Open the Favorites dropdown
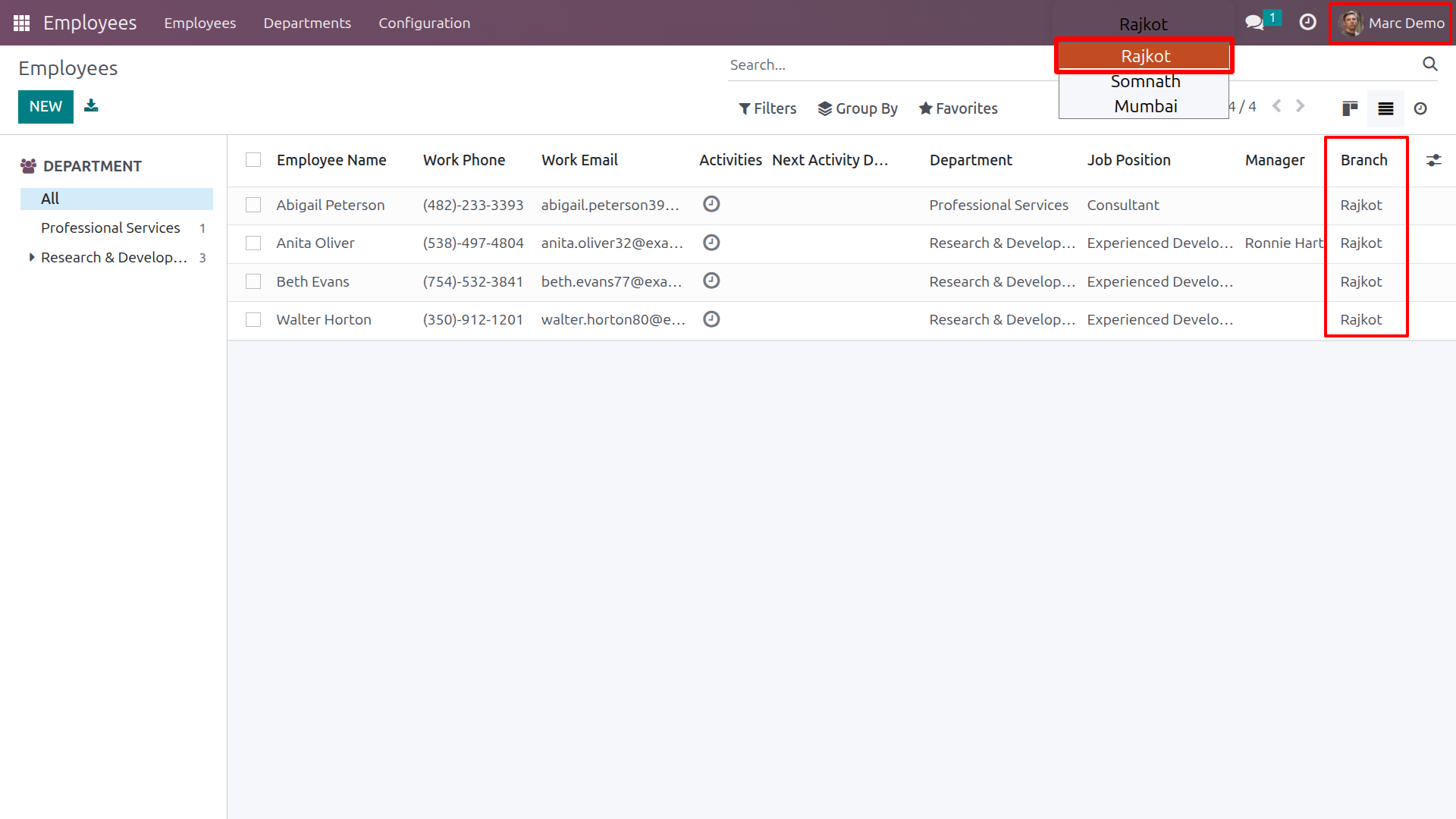The height and width of the screenshot is (819, 1456). [958, 108]
